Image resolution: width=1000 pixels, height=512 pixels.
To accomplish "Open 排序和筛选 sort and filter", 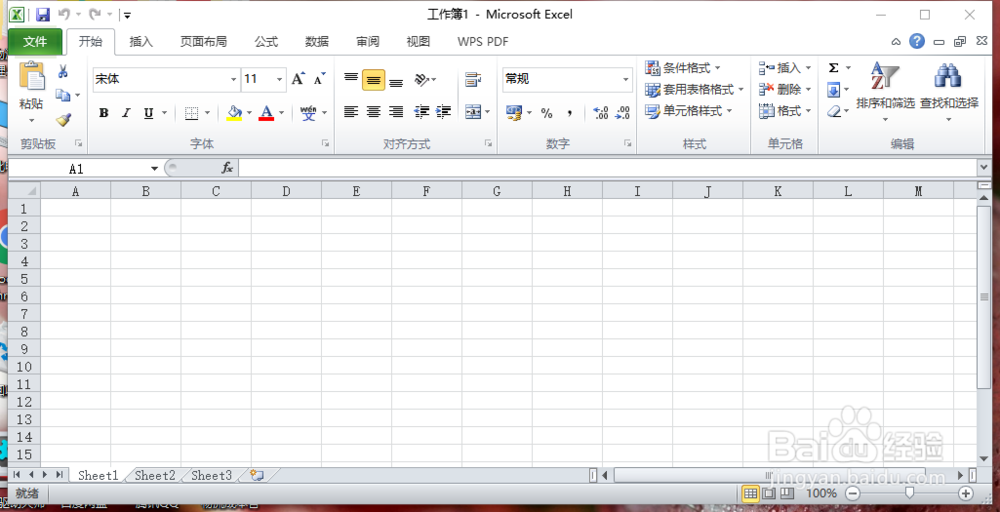I will (885, 92).
